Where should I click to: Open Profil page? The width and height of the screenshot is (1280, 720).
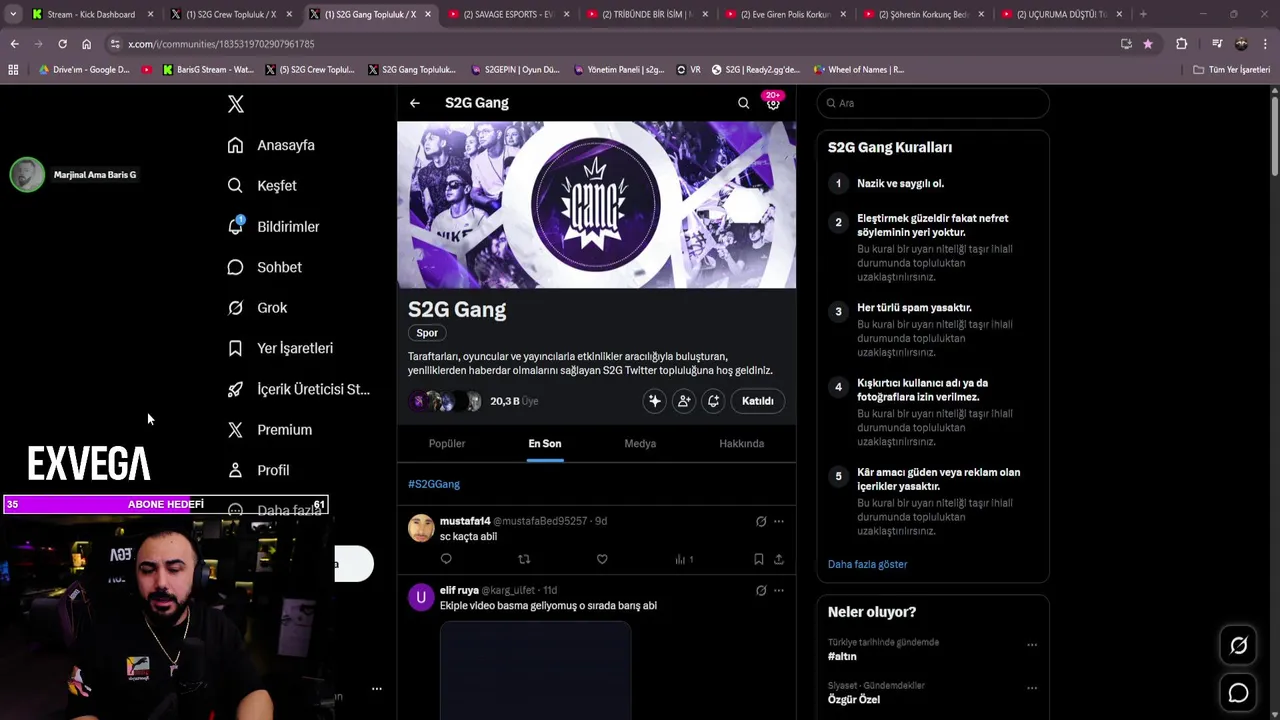point(258,470)
